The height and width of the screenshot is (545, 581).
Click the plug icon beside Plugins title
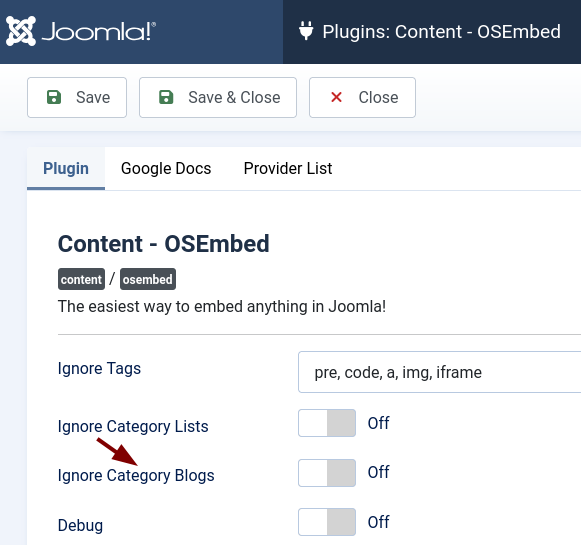pyautogui.click(x=306, y=31)
